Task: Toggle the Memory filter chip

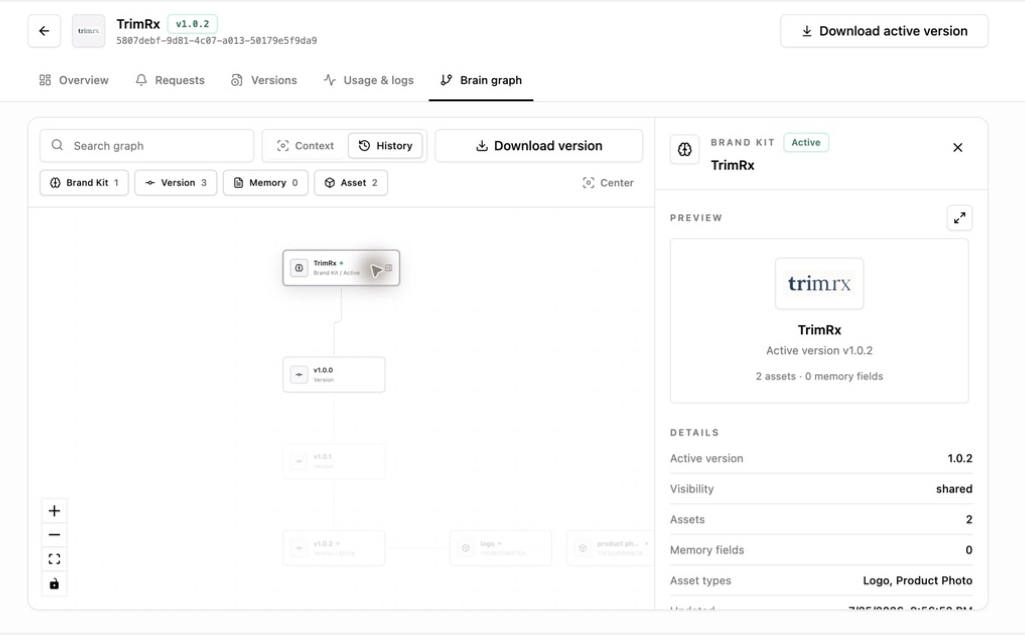Action: 265,182
